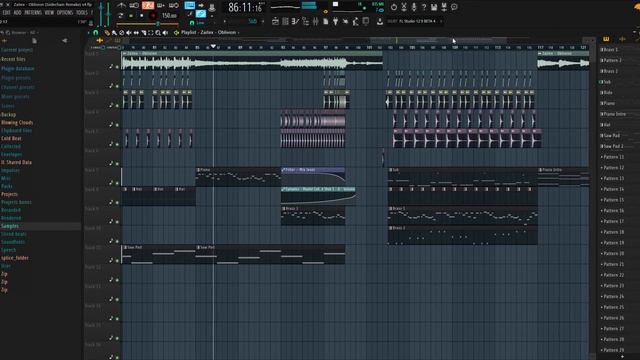Expand the Samples folder
The width and height of the screenshot is (640, 360).
click(10, 226)
